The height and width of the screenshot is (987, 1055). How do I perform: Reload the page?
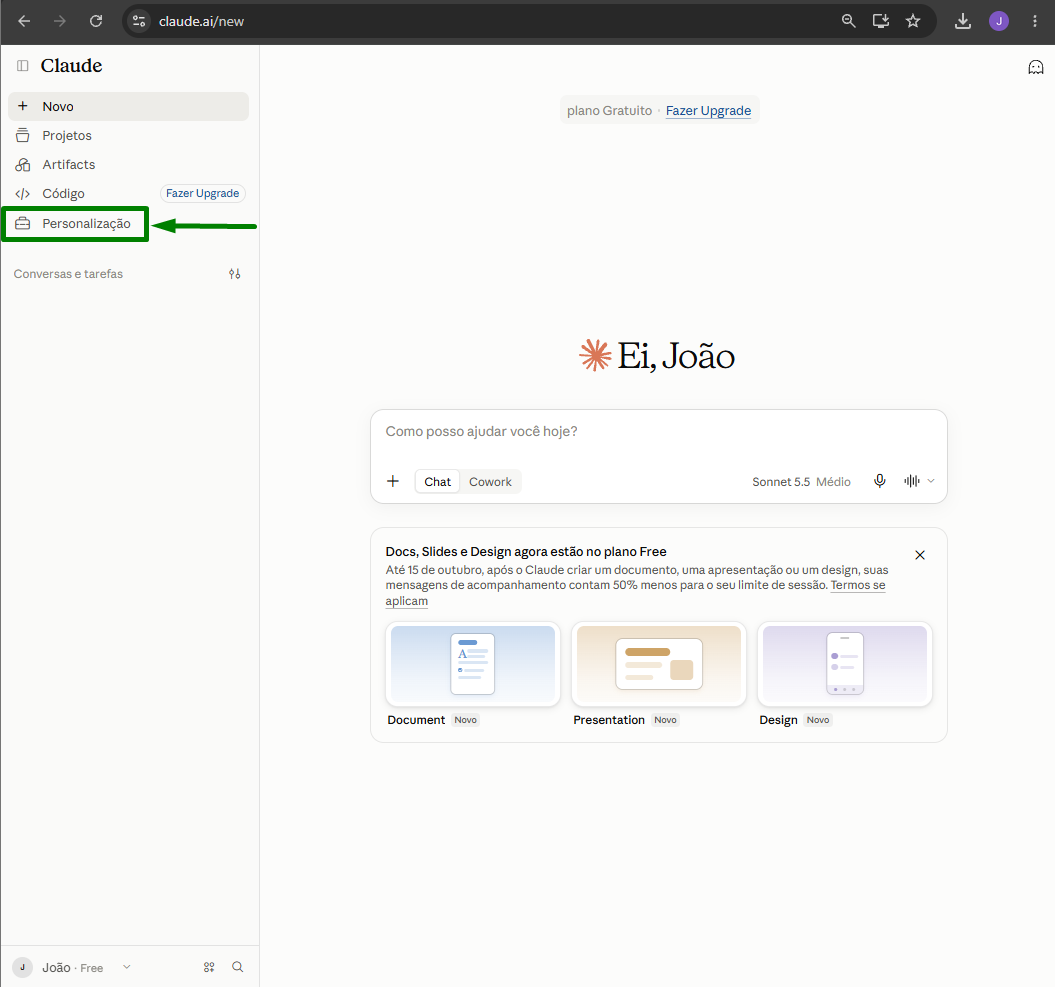point(96,21)
